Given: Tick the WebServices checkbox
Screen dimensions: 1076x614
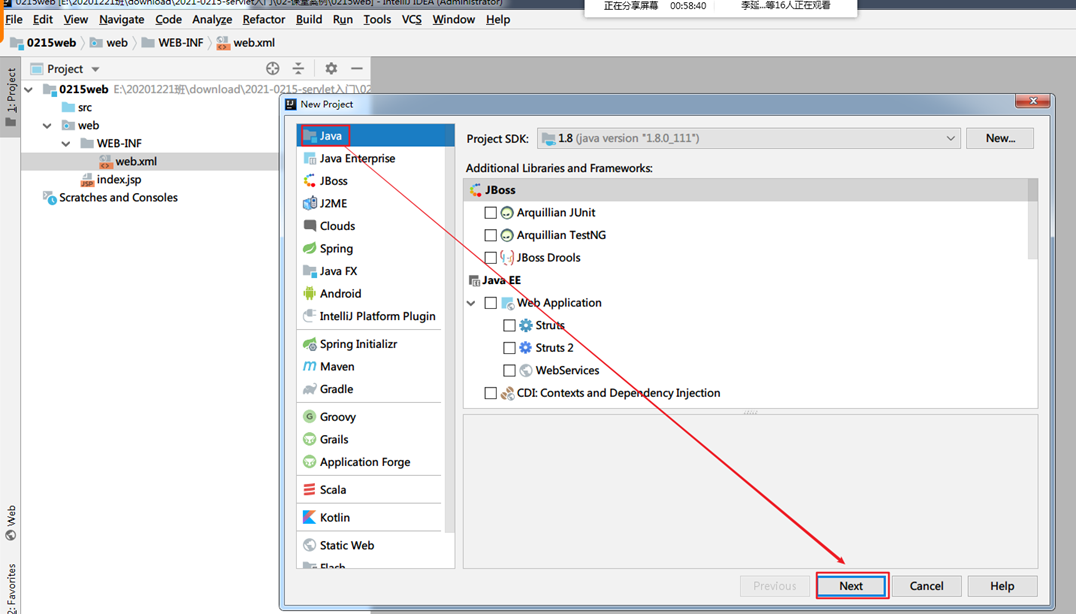Looking at the screenshot, I should click(x=509, y=370).
